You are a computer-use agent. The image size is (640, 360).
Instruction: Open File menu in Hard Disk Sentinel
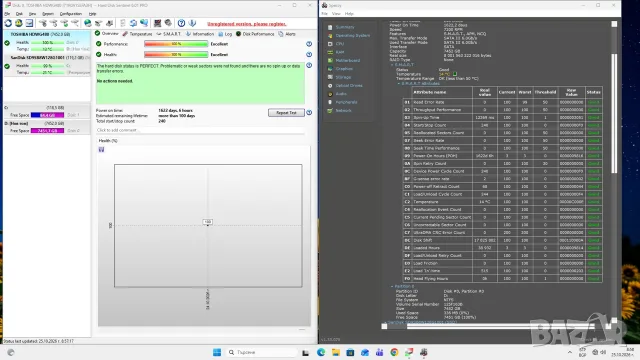tap(7, 14)
